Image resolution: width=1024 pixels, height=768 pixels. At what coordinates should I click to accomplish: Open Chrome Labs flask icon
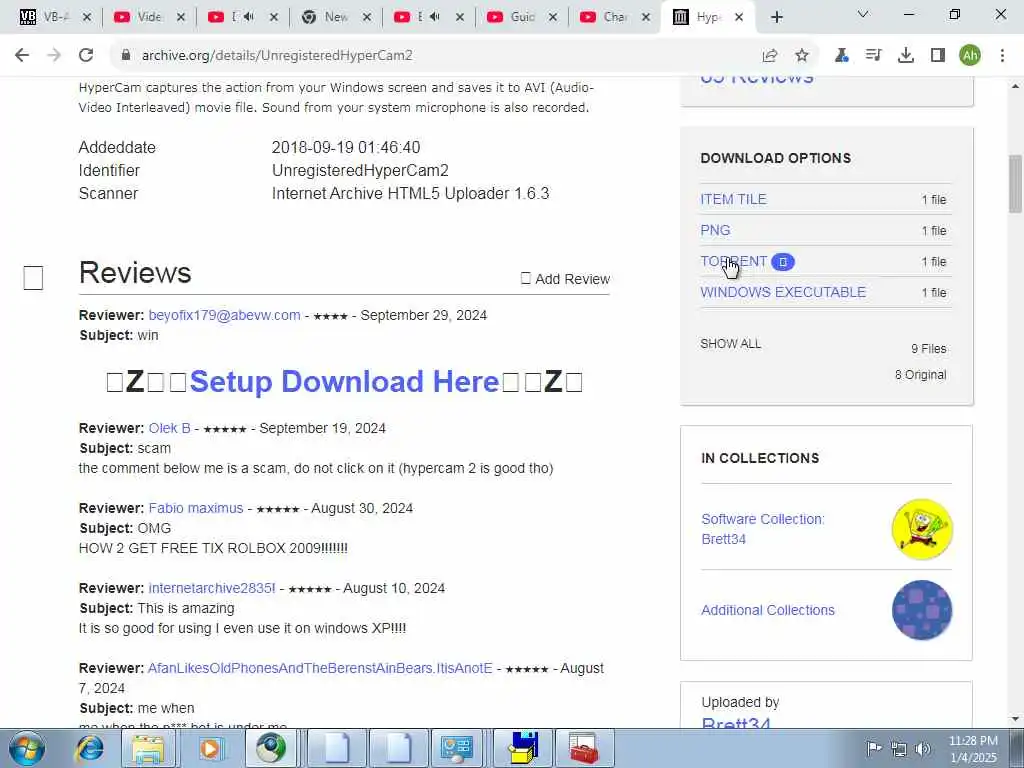842,56
